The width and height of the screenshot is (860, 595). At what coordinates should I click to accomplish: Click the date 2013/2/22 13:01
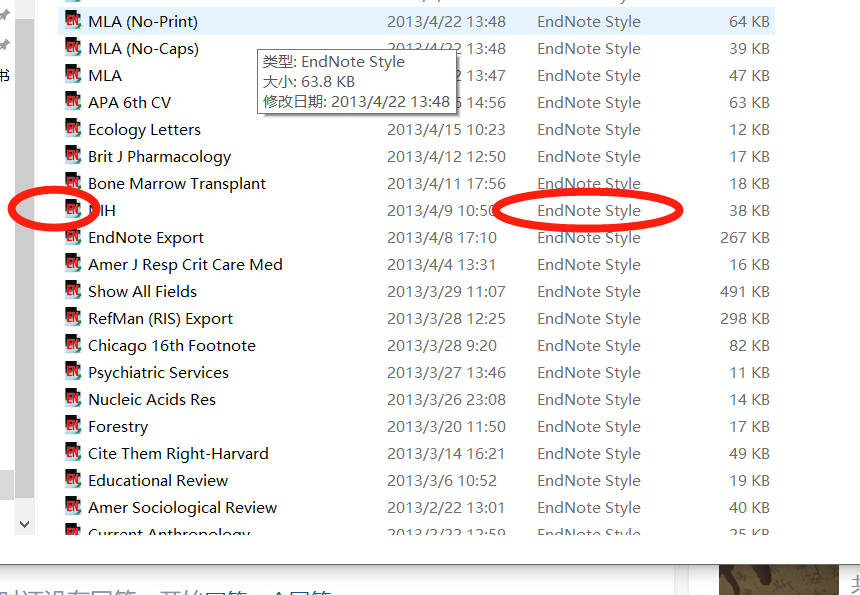coord(446,507)
